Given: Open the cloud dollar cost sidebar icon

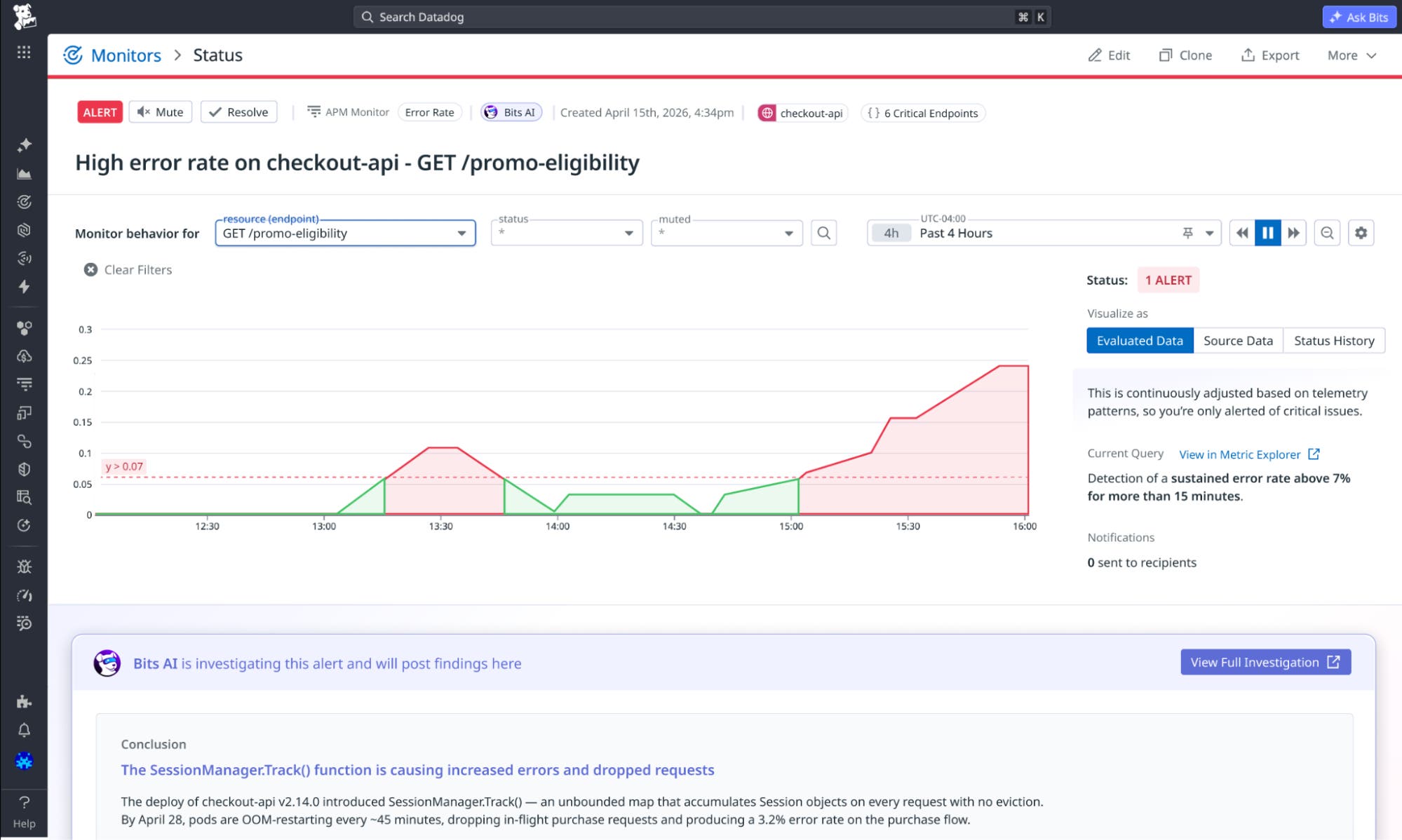Looking at the screenshot, I should click(24, 356).
